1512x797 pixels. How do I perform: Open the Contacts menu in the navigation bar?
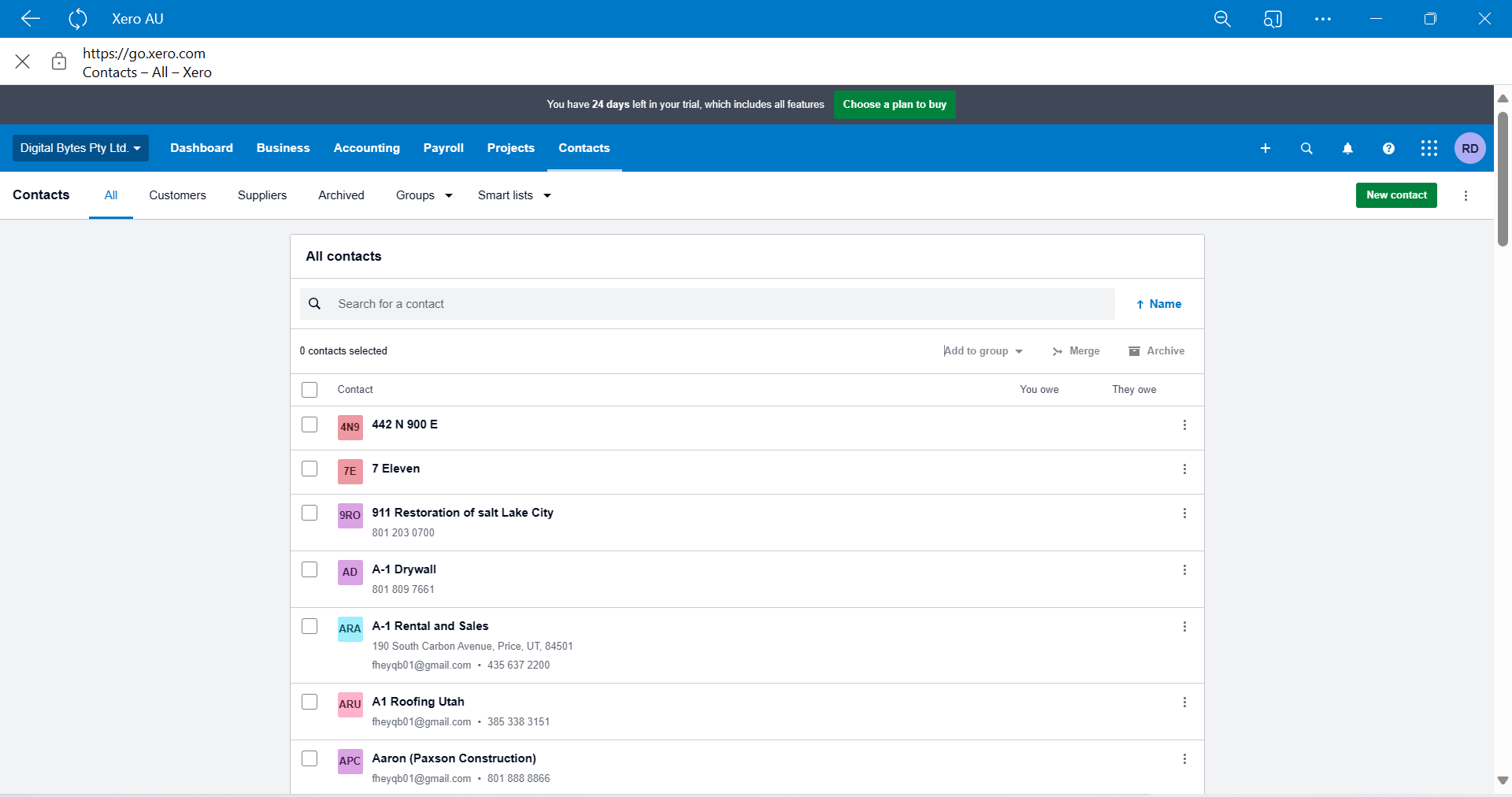(584, 148)
